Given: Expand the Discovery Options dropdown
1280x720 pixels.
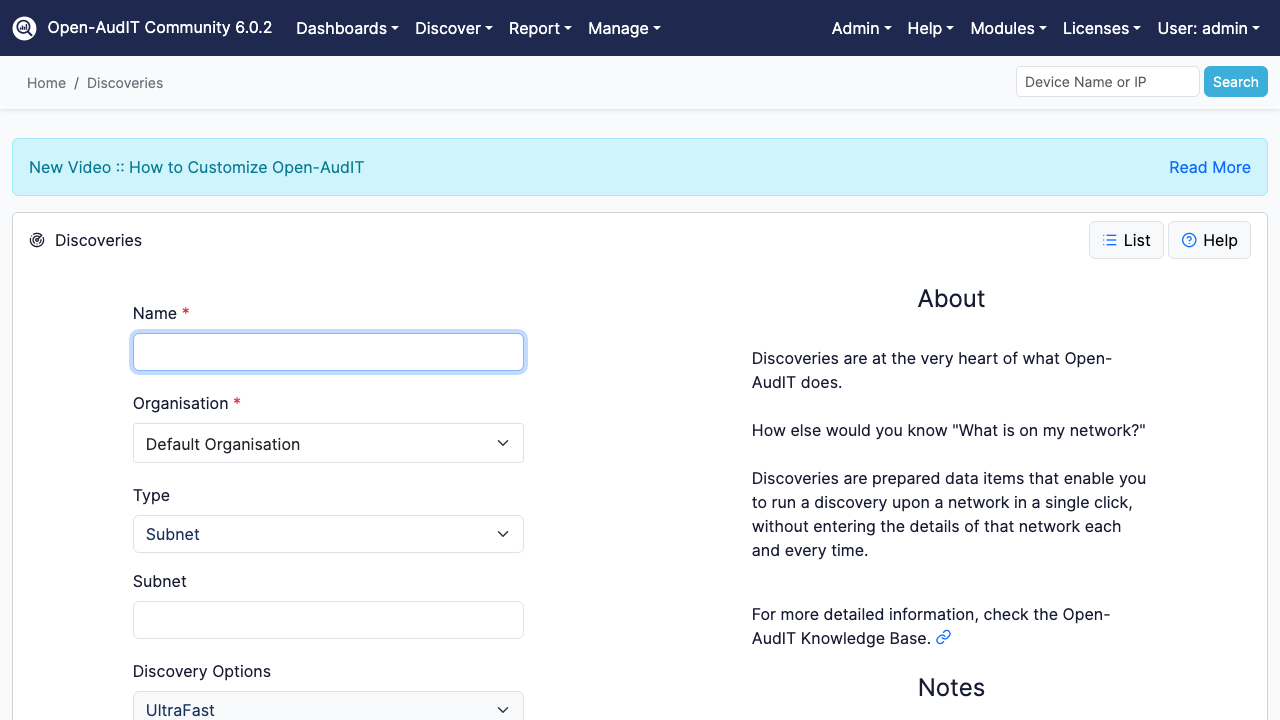Looking at the screenshot, I should pyautogui.click(x=328, y=708).
